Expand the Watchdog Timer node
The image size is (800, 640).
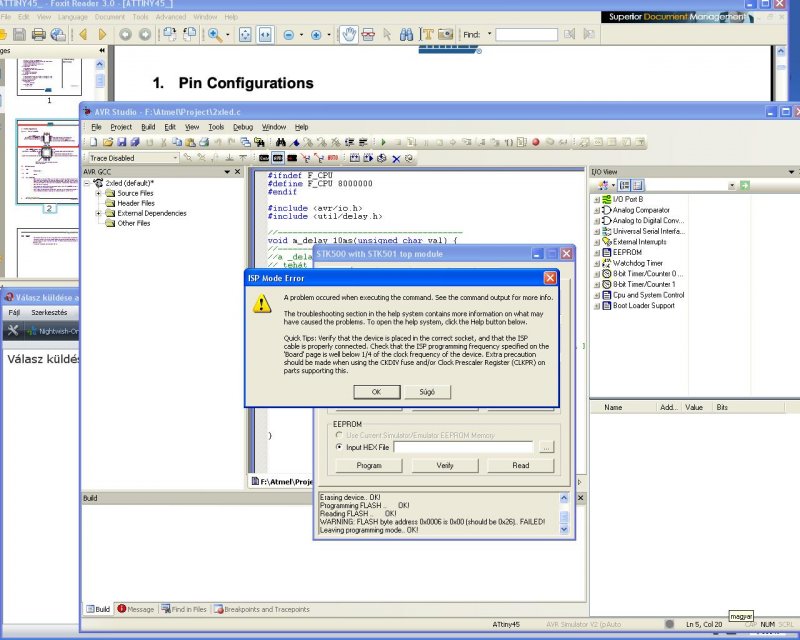tap(596, 263)
